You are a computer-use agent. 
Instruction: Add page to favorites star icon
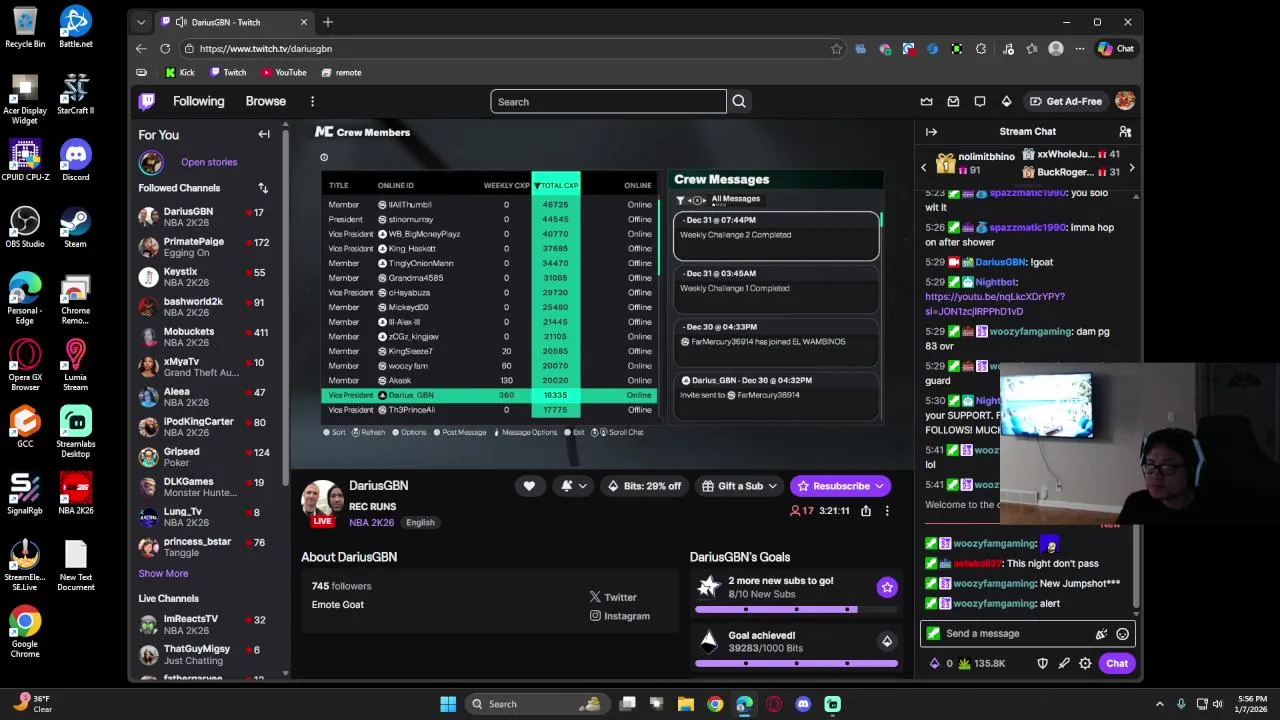[836, 48]
